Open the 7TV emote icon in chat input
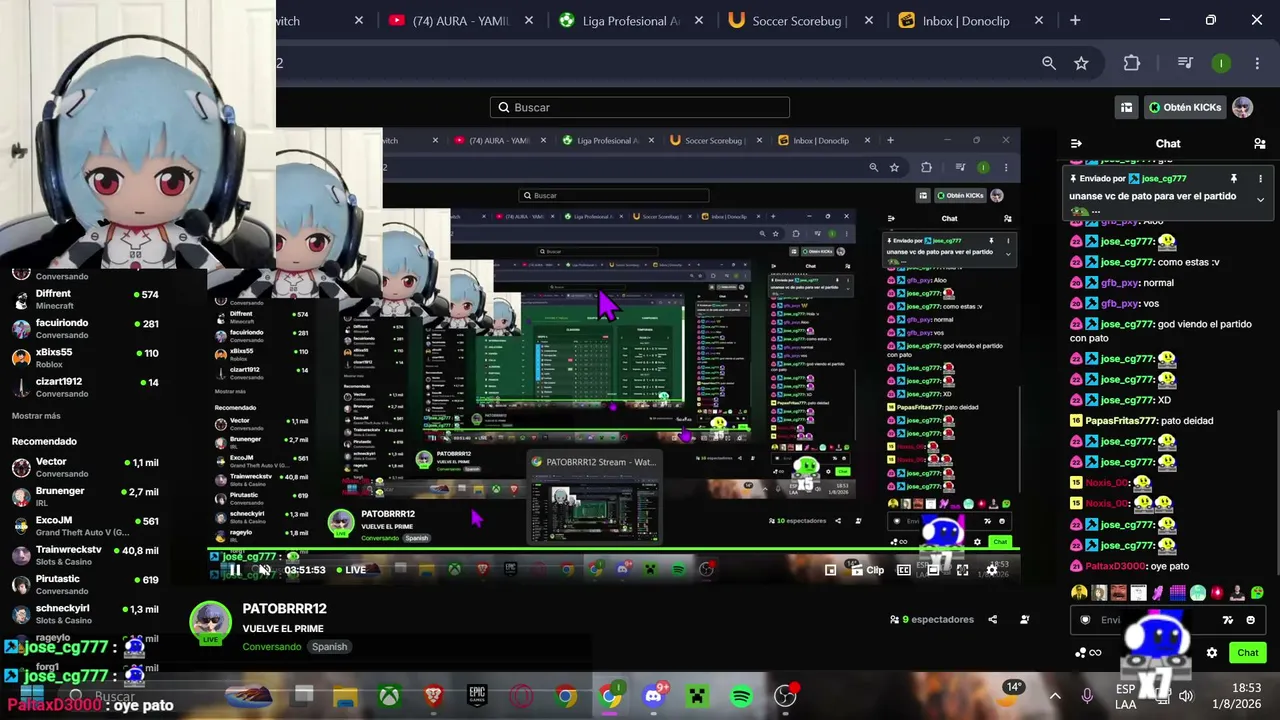Viewport: 1280px width, 720px height. [x=1228, y=620]
